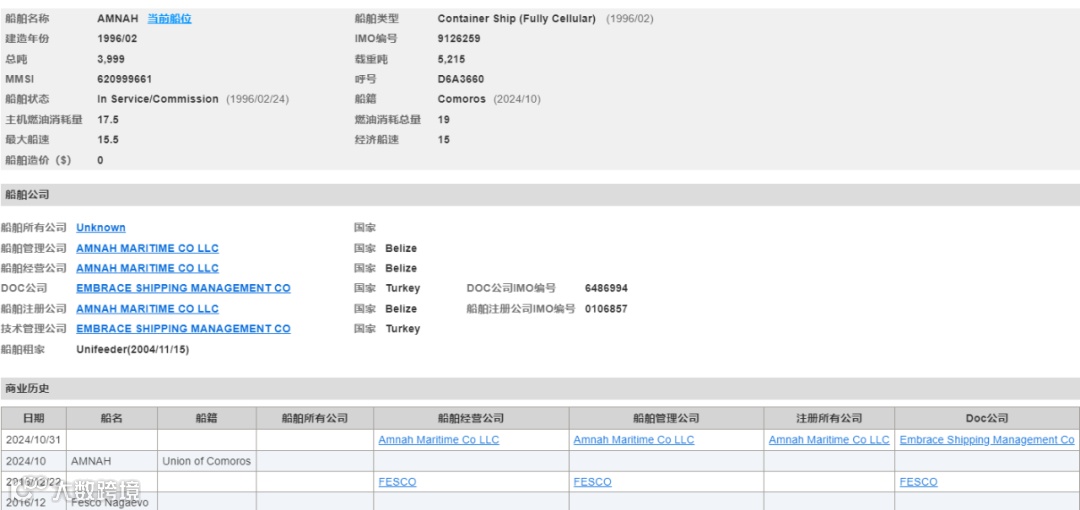The width and height of the screenshot is (1080, 510).
Task: Open FESCO link under 船舶管理公司 column
Action: click(592, 482)
